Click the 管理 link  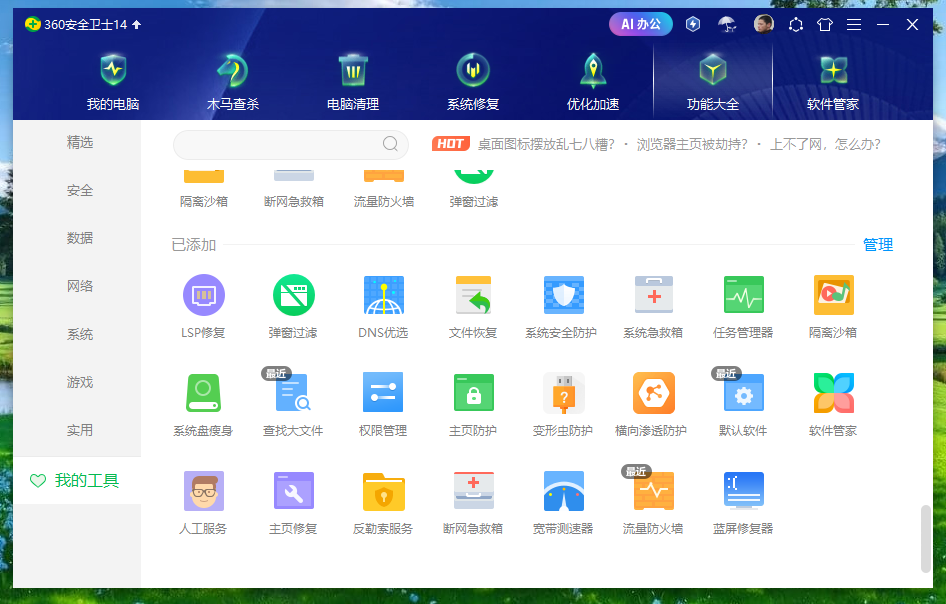click(x=878, y=243)
